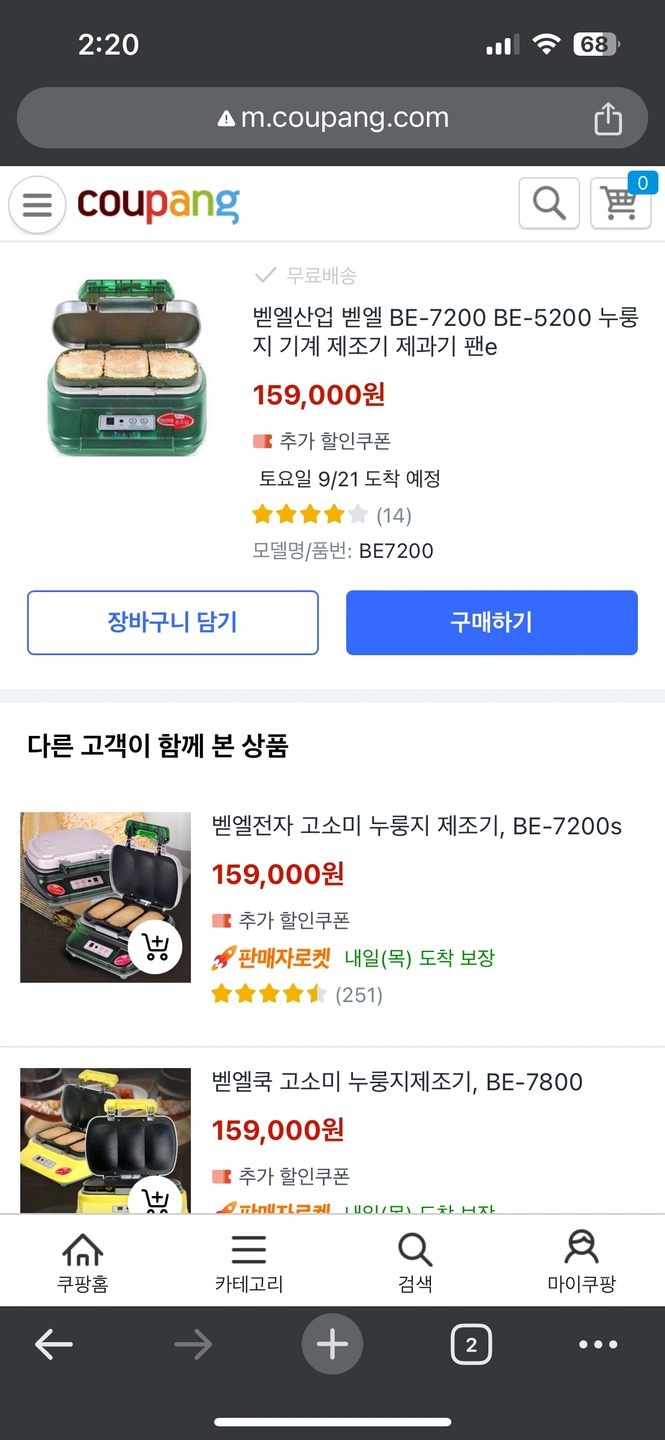Open the shopping cart icon
665x1440 pixels.
620,204
